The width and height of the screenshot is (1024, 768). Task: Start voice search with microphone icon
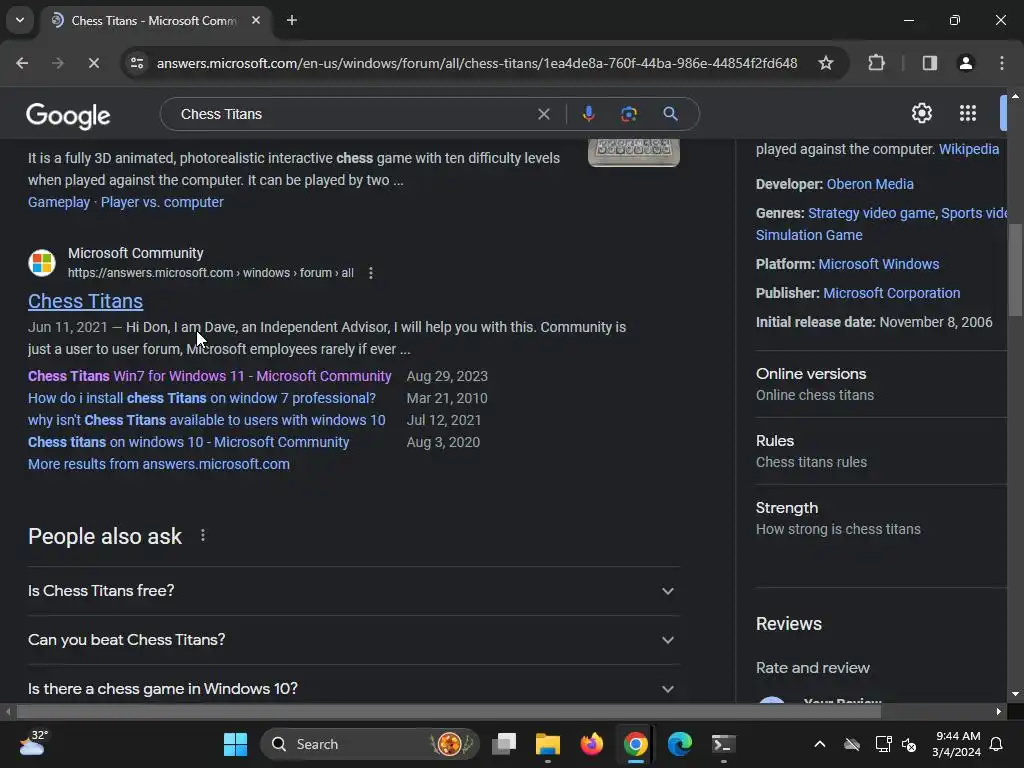click(x=588, y=114)
